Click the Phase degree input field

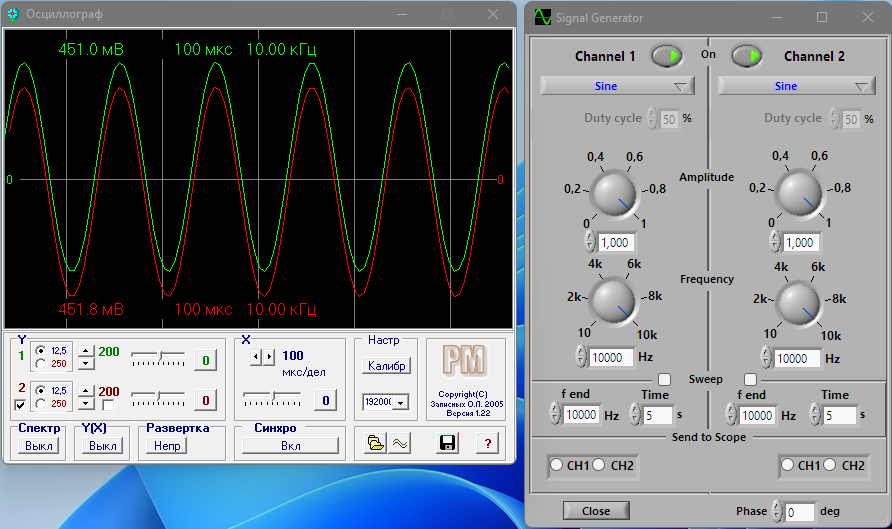799,512
